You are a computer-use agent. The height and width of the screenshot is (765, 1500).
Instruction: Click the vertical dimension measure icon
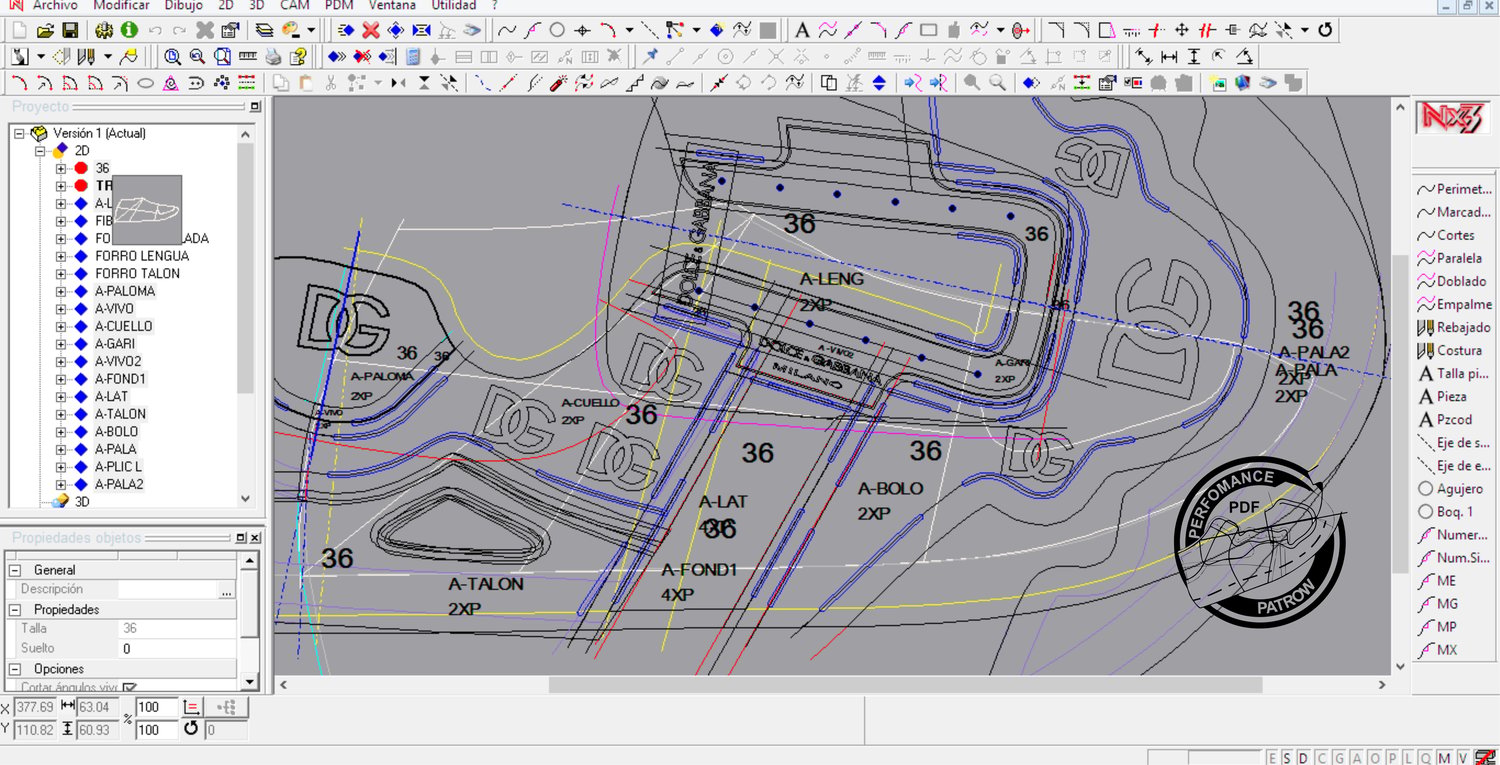point(1194,56)
